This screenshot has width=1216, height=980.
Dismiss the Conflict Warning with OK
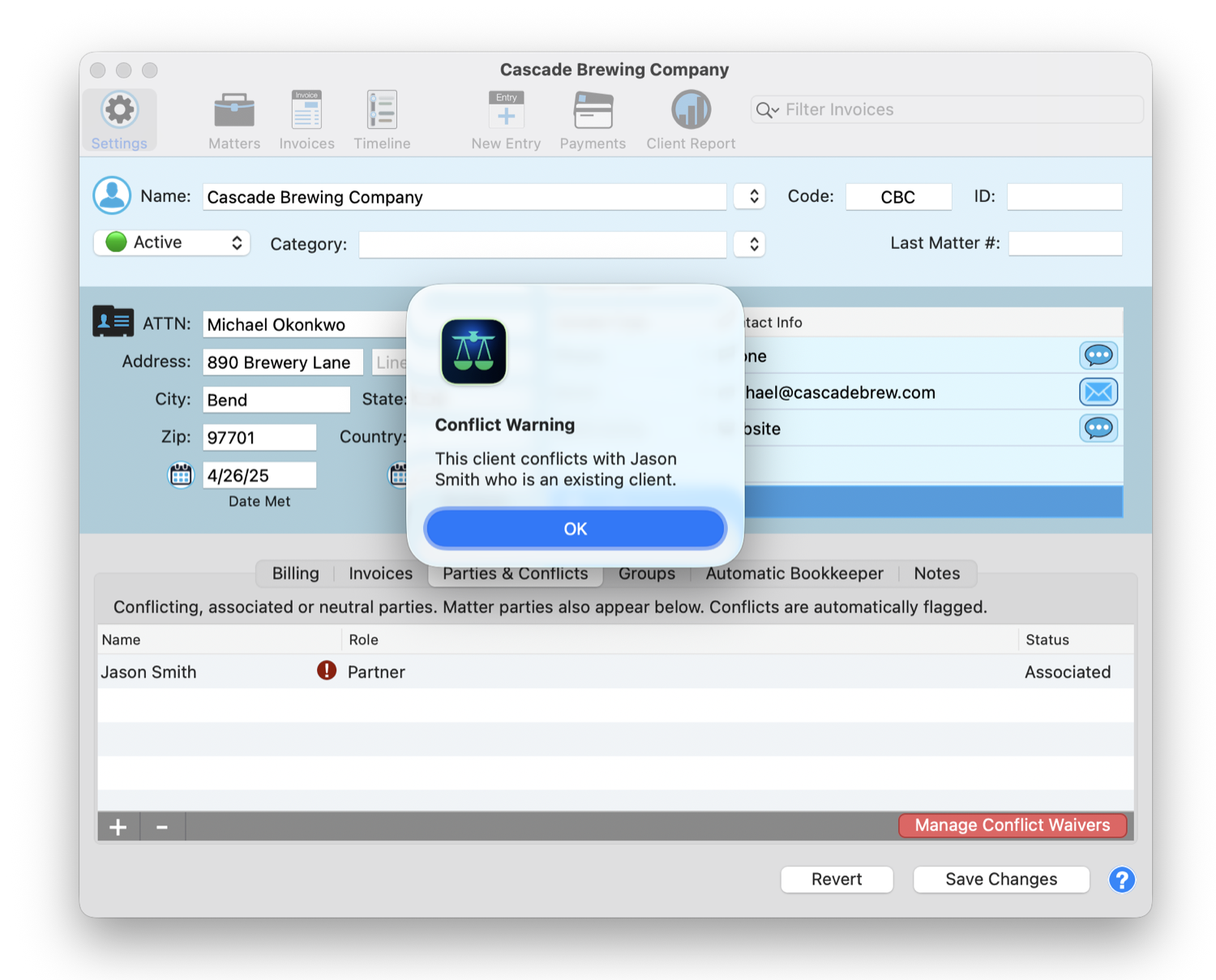click(575, 529)
